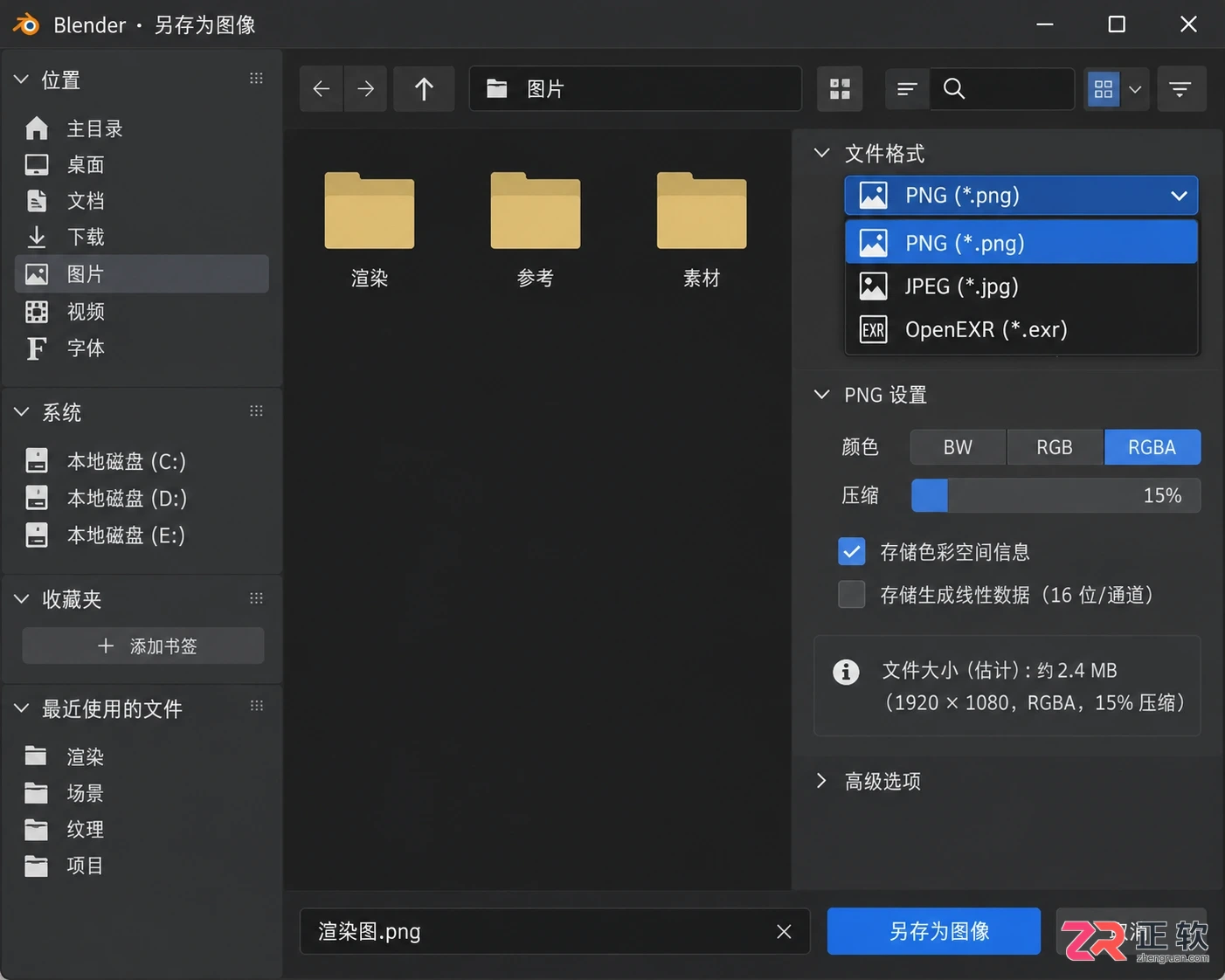This screenshot has height=980, width=1225.
Task: Expand the 高级选项 section
Action: tap(821, 781)
